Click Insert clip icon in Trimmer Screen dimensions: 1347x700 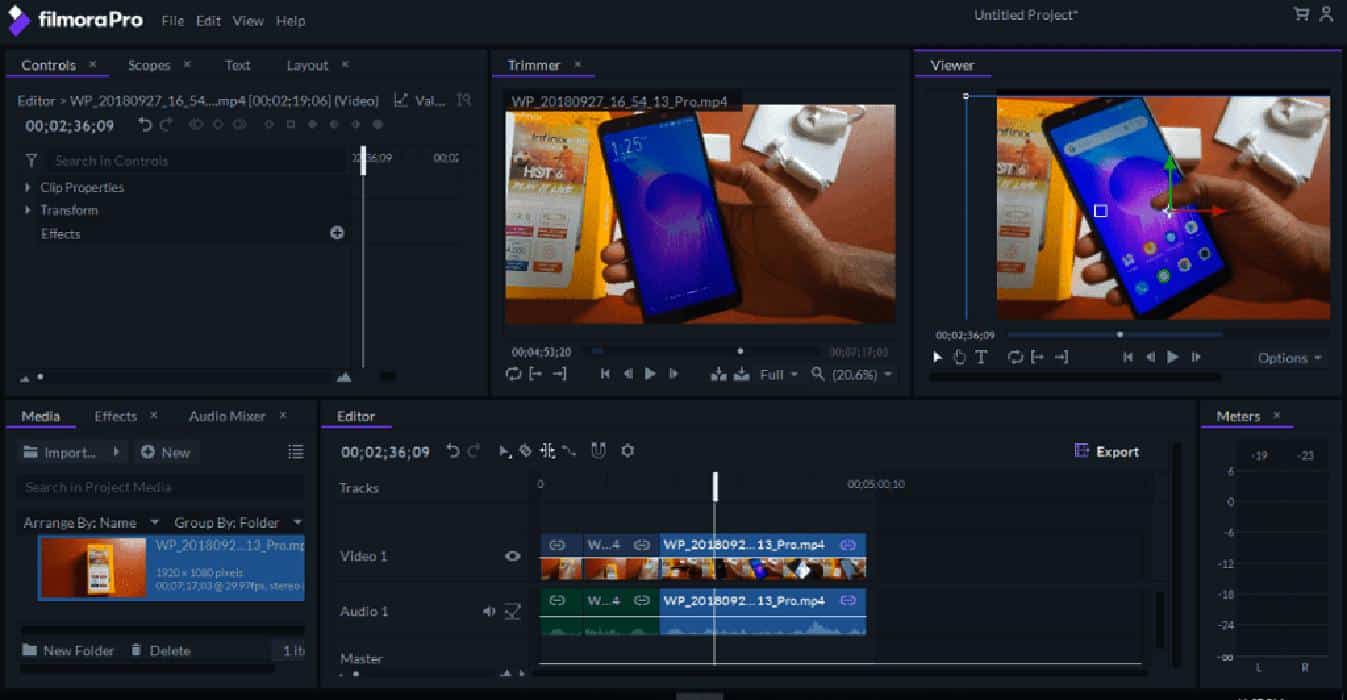point(718,374)
